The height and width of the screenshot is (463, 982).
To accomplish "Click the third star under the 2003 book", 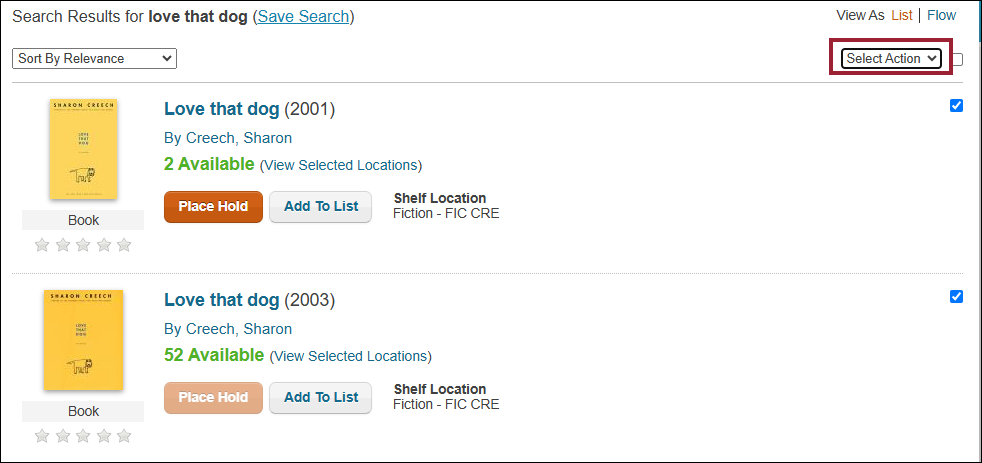I will coord(83,435).
